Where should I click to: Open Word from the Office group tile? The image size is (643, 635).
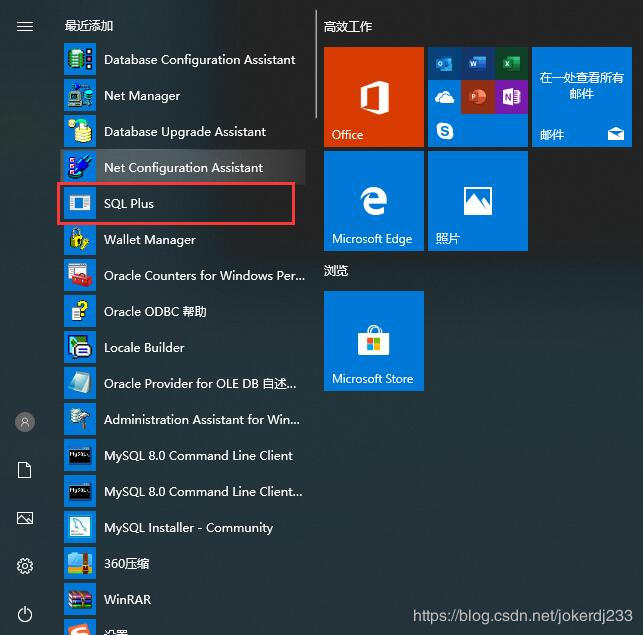tap(478, 64)
